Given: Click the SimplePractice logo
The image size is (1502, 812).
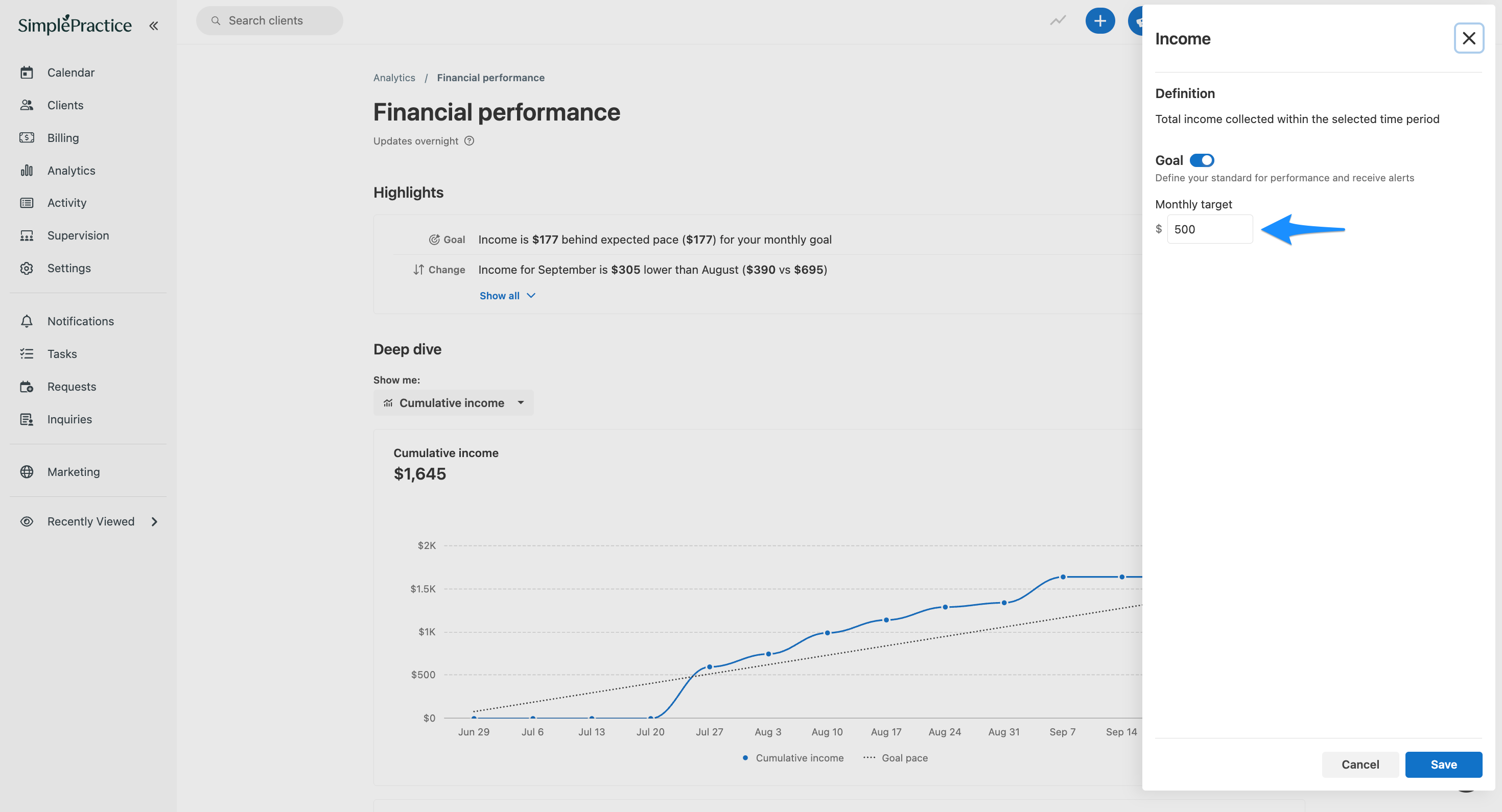Looking at the screenshot, I should tap(75, 25).
